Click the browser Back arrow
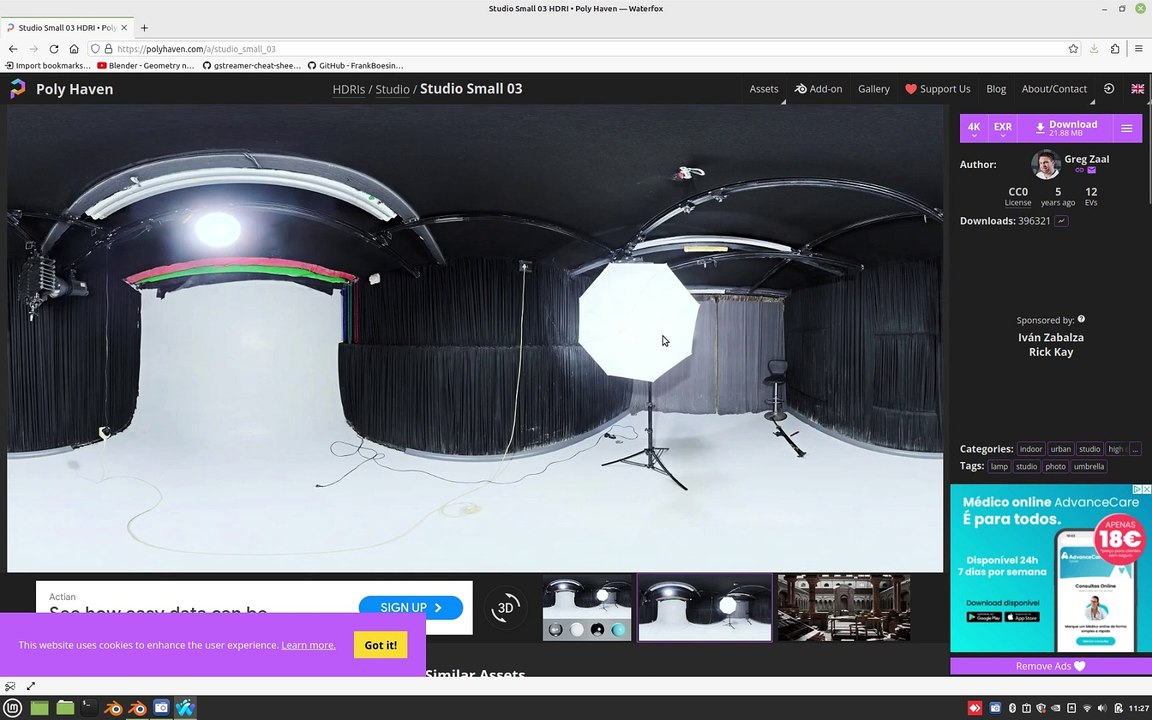 13,48
